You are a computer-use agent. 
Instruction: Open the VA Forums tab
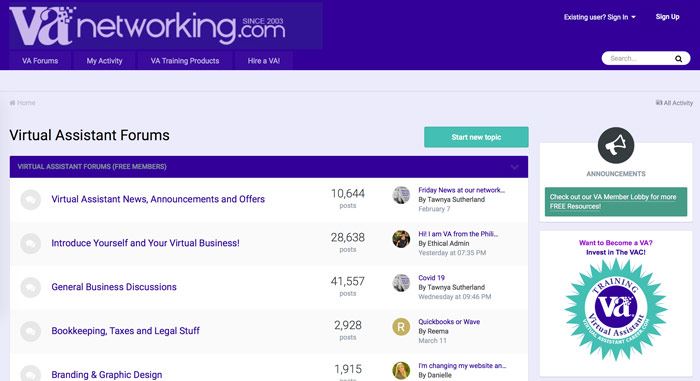[40, 61]
